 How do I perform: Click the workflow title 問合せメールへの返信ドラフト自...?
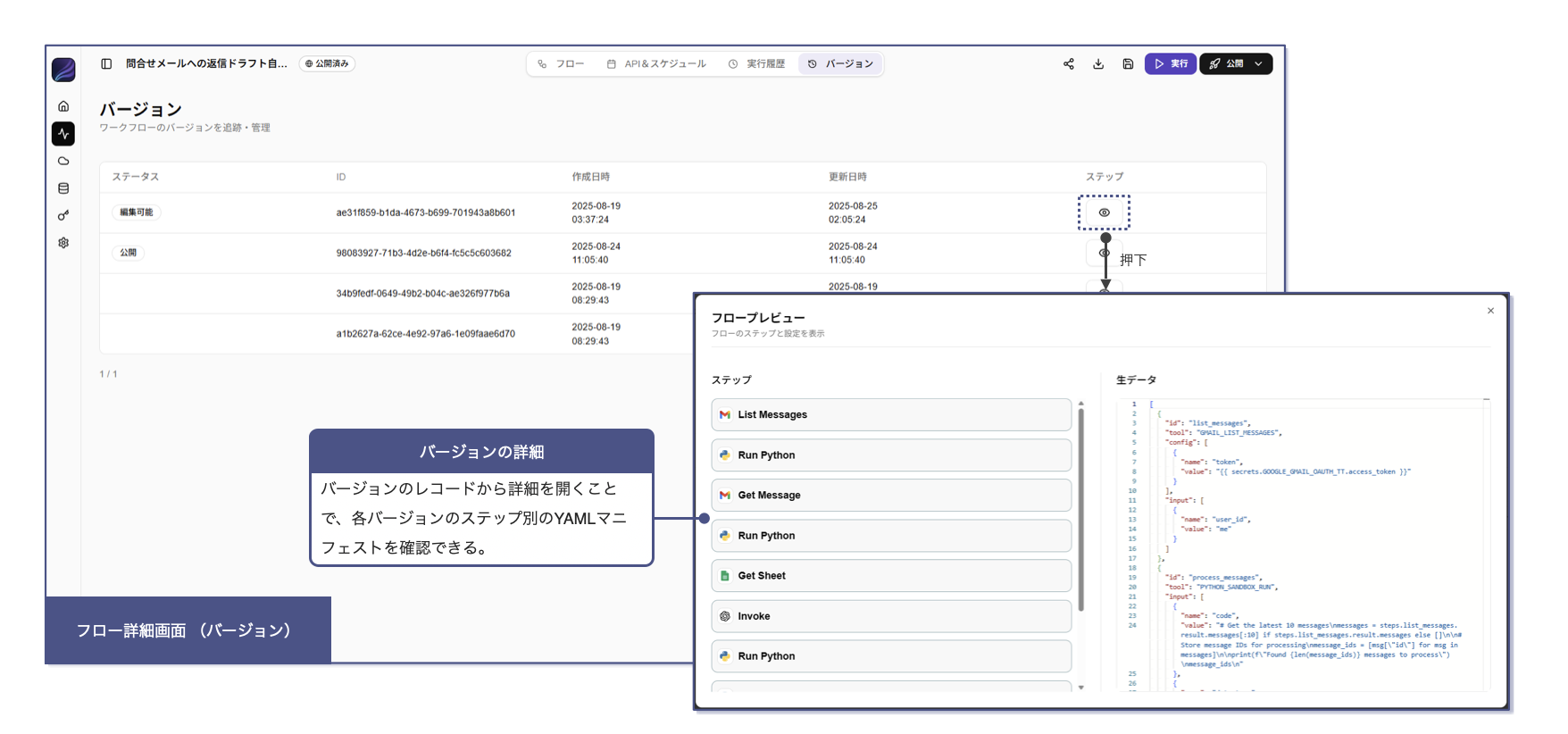[206, 63]
